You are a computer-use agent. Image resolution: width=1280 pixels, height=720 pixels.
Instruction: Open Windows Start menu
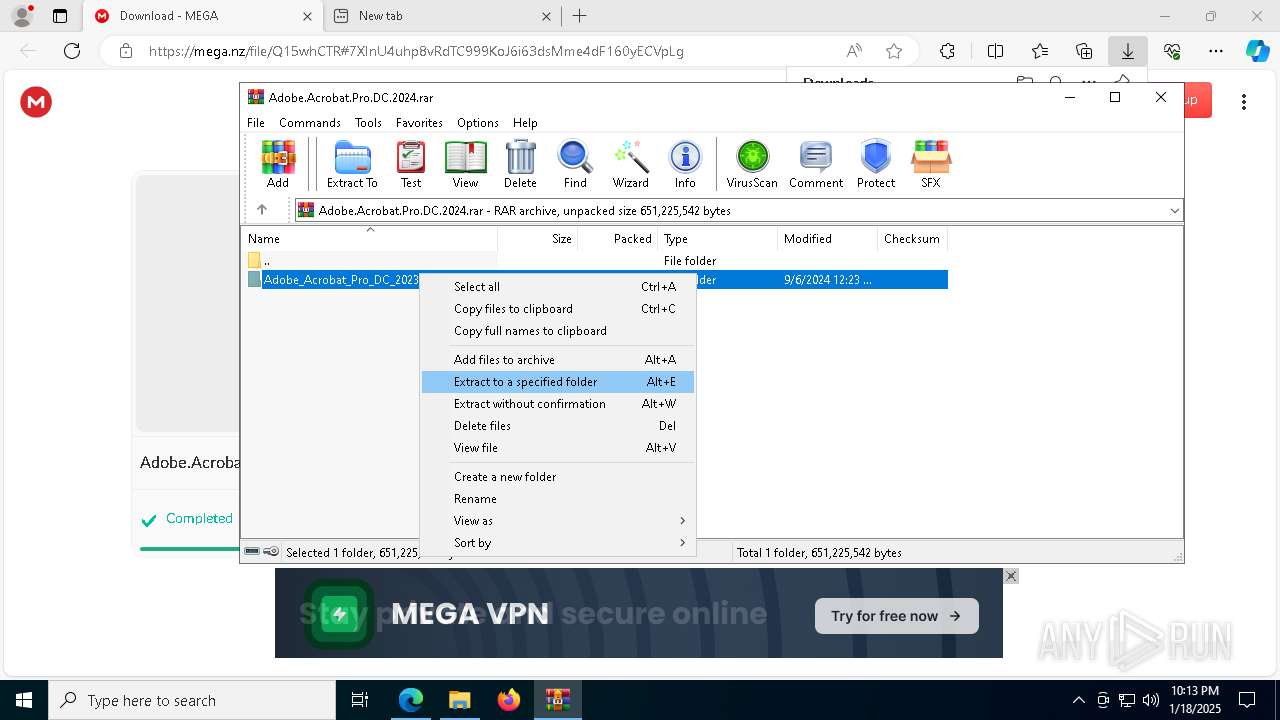pyautogui.click(x=24, y=700)
